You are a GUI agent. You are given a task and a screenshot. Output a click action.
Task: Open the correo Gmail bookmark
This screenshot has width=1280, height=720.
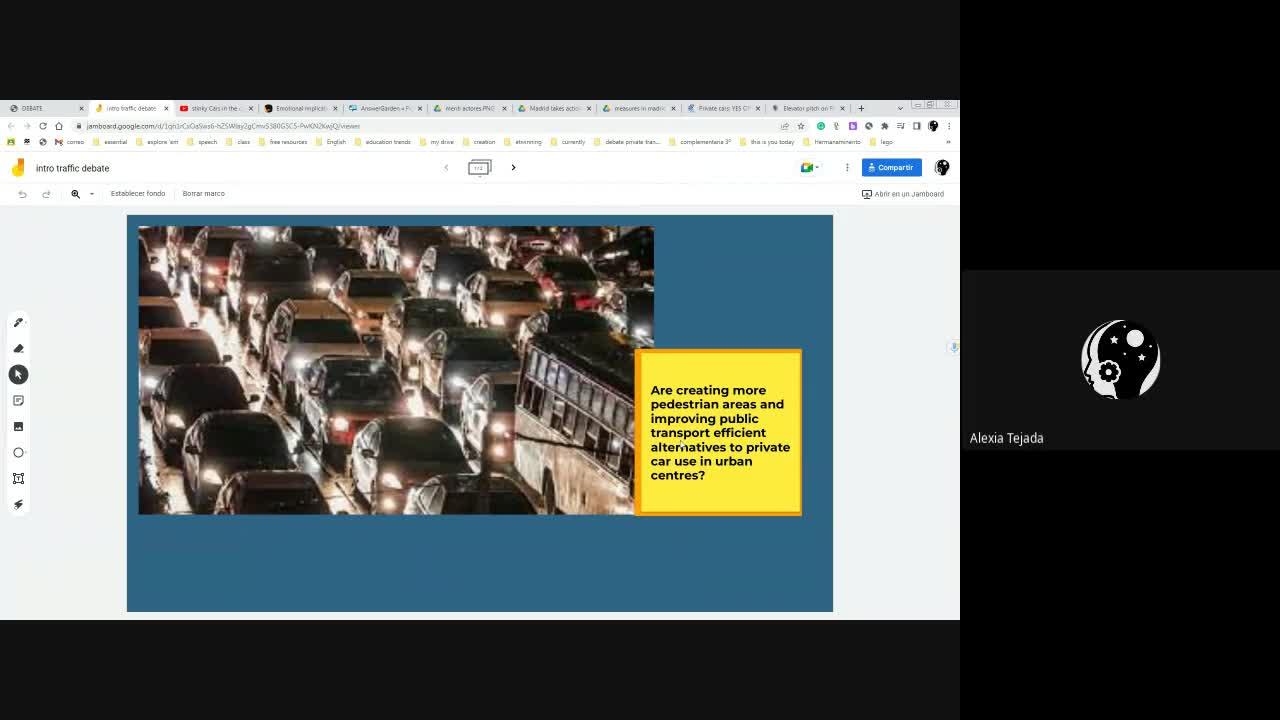pyautogui.click(x=70, y=142)
